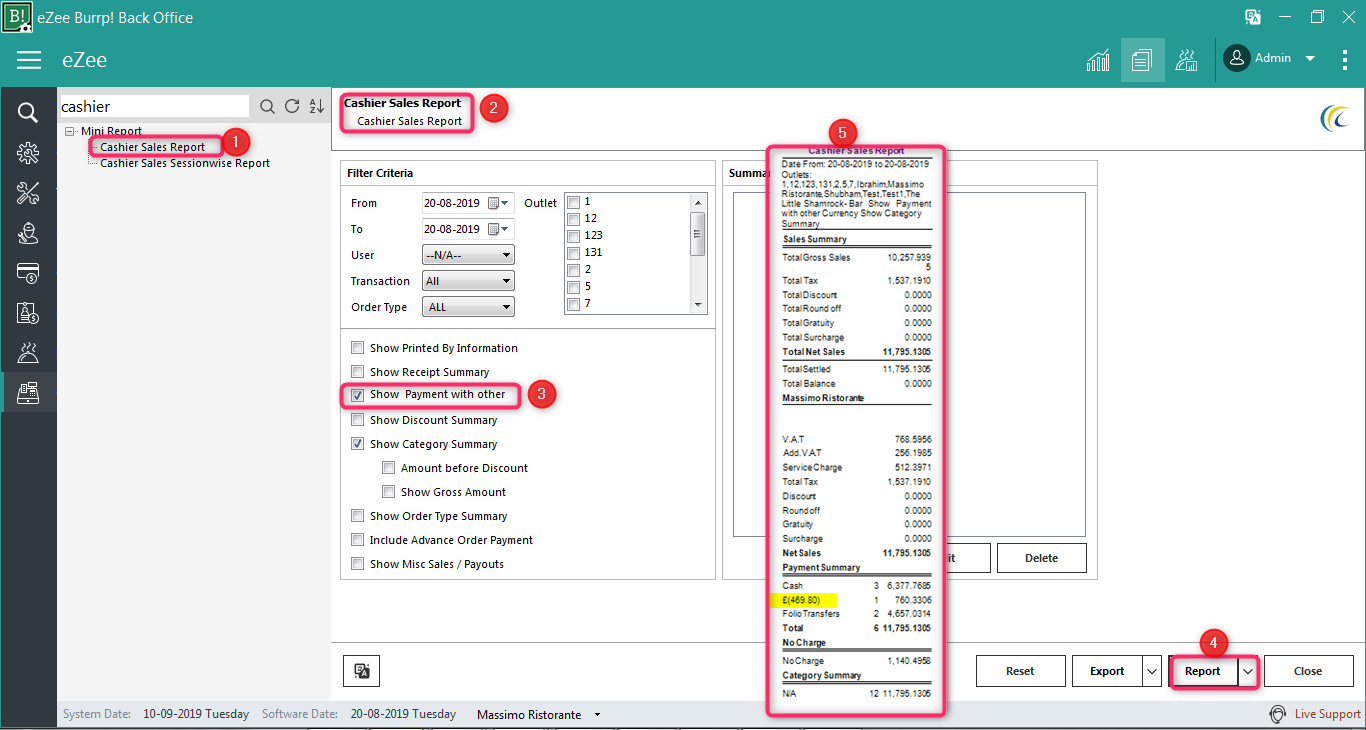This screenshot has width=1366, height=730.
Task: Check Include Advance Order Payment
Action: coord(357,540)
